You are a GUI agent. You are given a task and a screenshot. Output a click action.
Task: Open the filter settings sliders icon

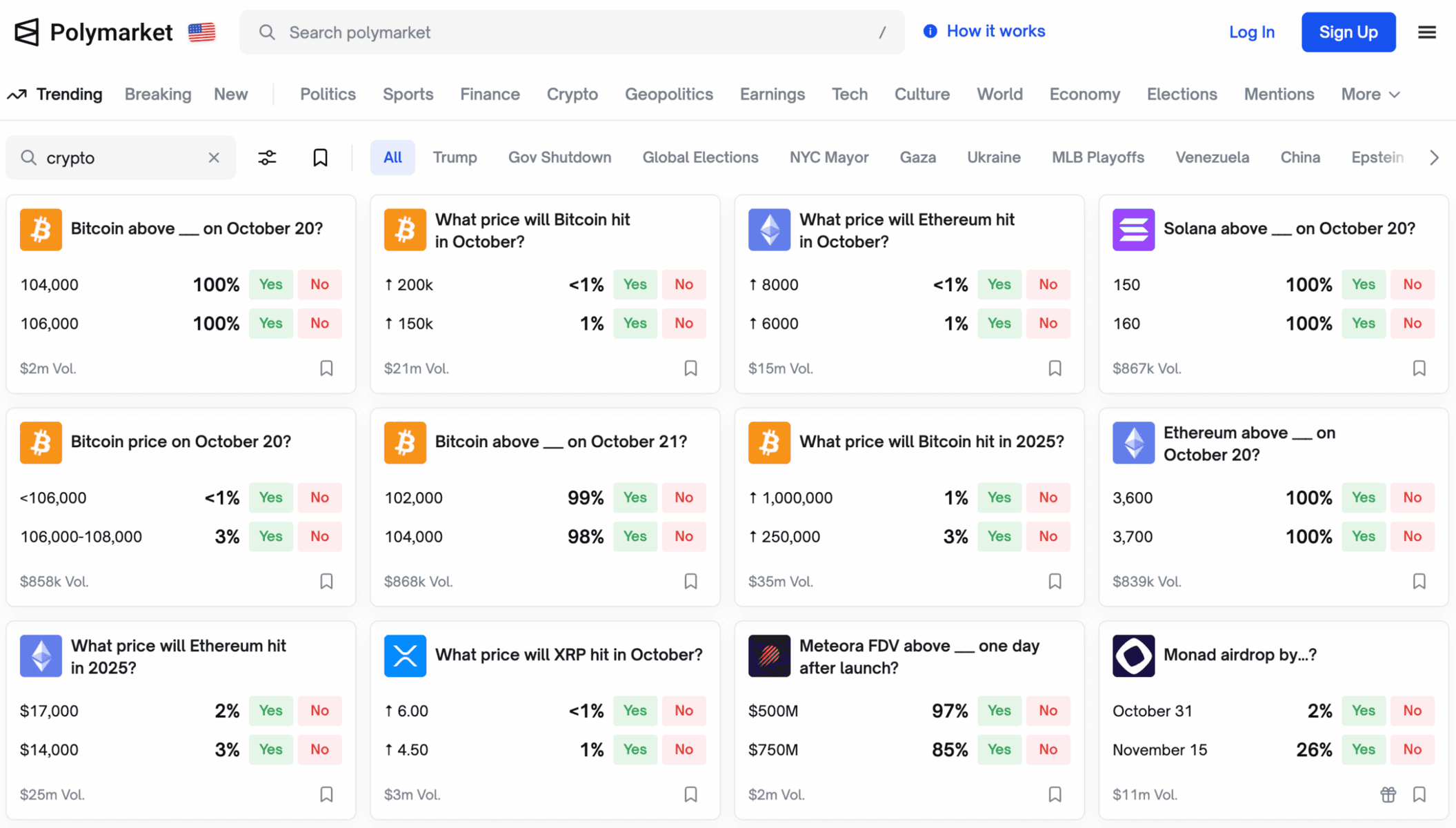click(x=267, y=158)
